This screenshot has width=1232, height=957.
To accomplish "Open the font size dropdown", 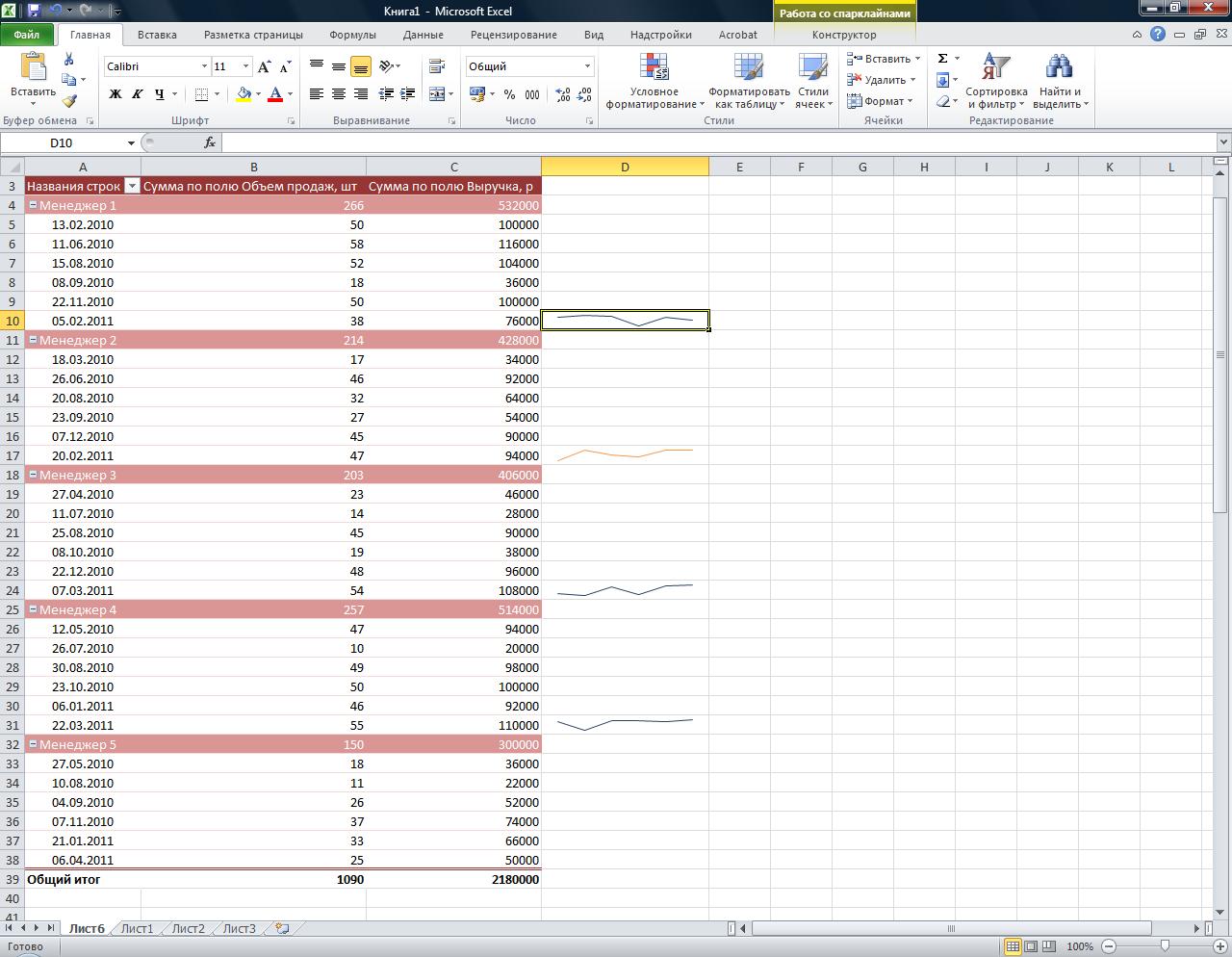I will (245, 66).
